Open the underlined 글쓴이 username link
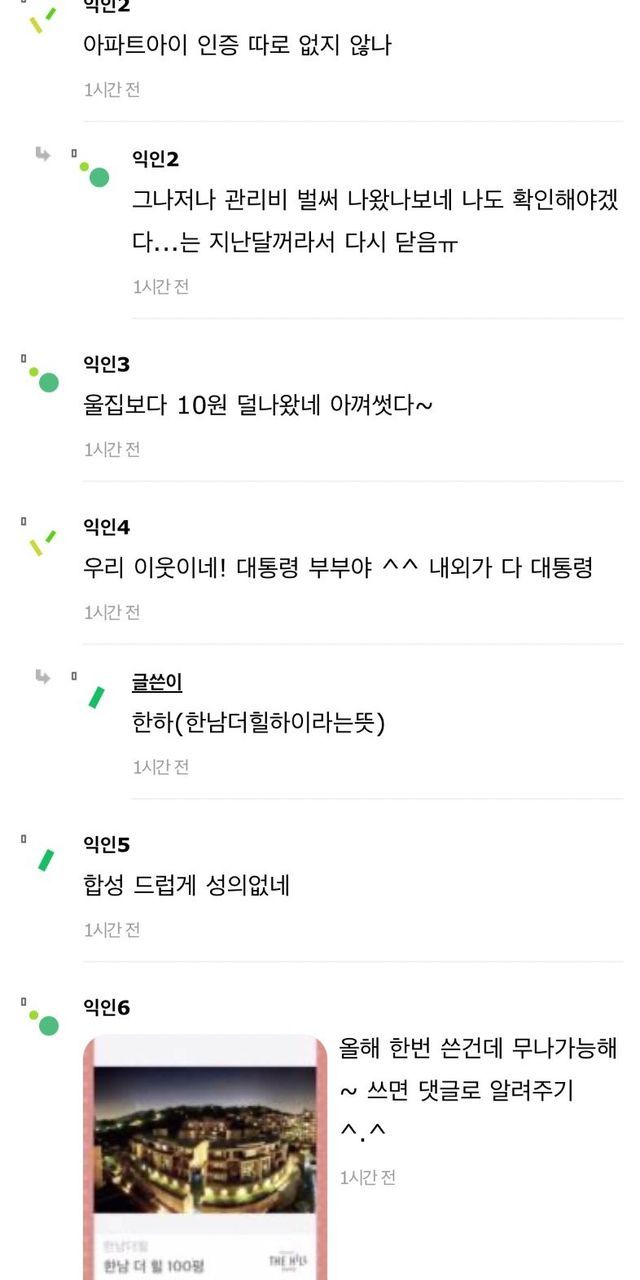The width and height of the screenshot is (640, 1280). click(157, 683)
